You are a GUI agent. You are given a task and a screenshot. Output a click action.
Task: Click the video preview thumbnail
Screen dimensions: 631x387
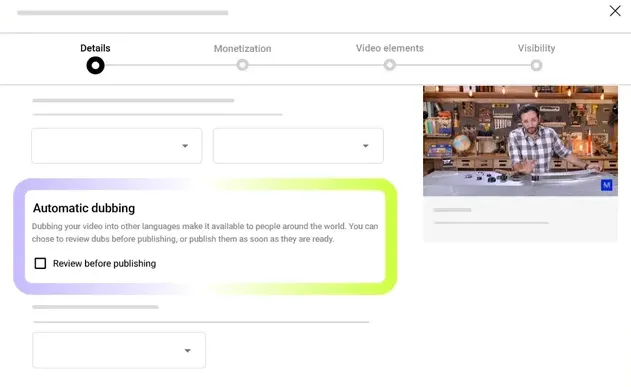[520, 141]
